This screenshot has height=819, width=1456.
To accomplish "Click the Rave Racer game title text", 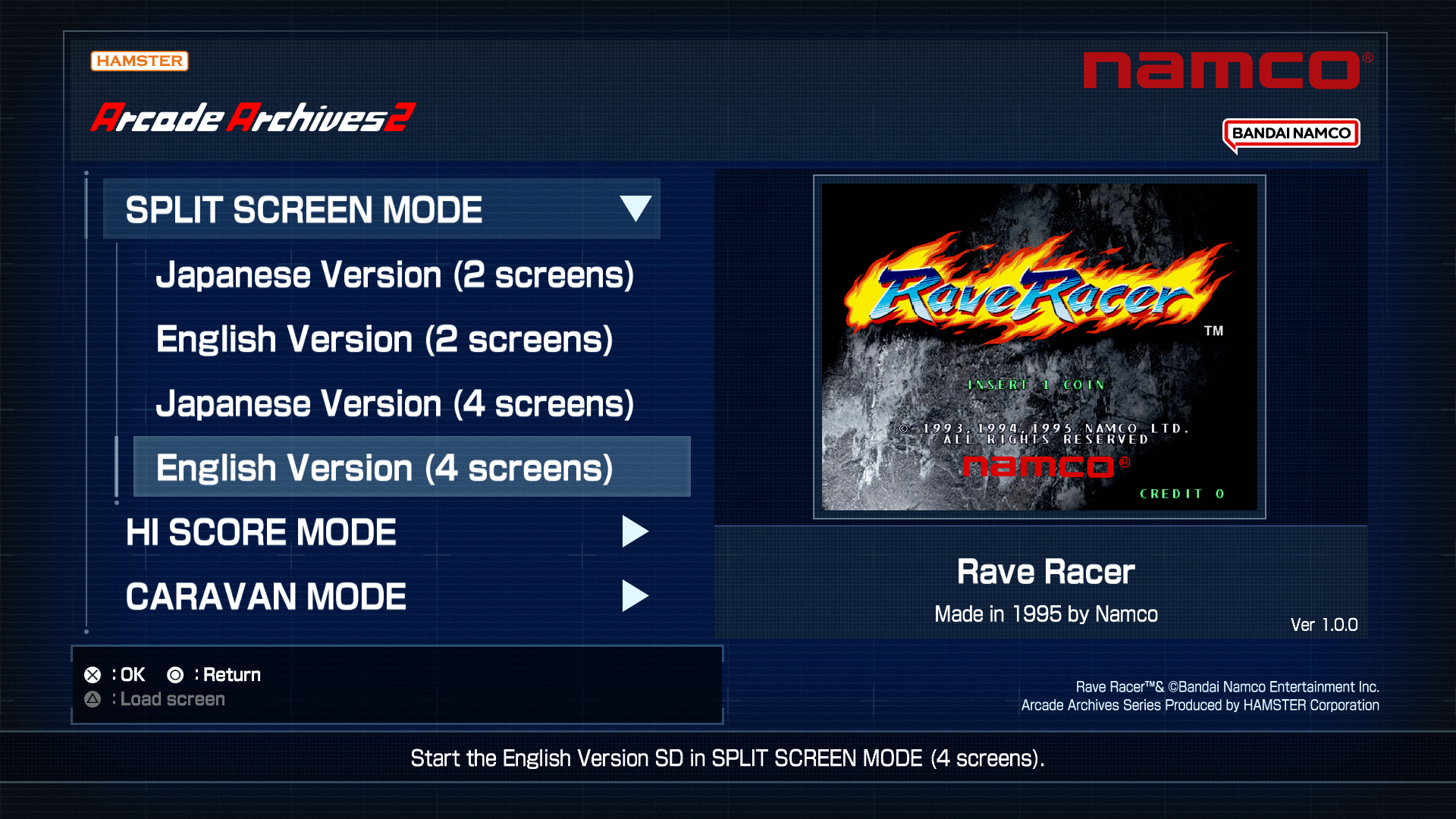I will pyautogui.click(x=1045, y=572).
